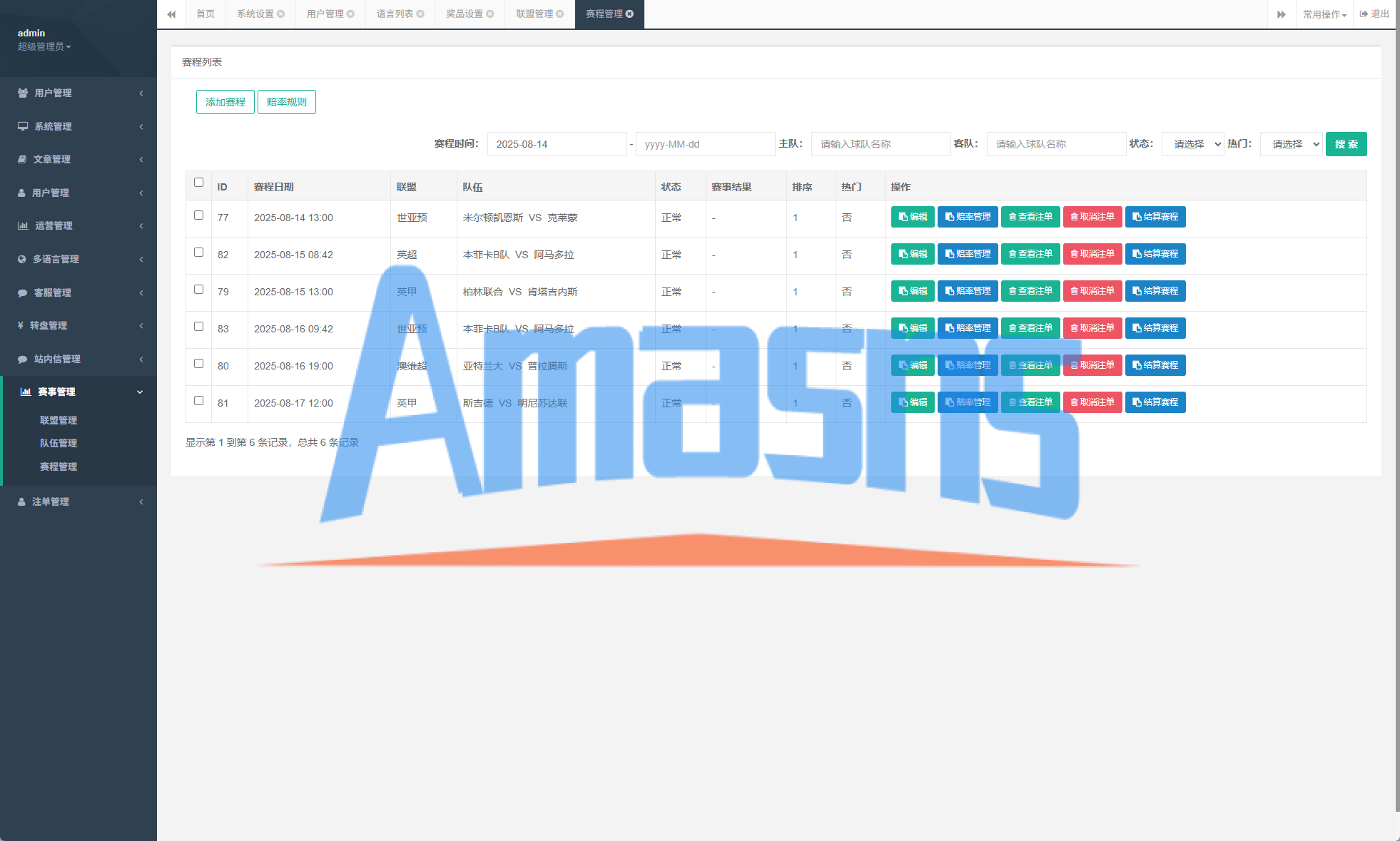This screenshot has width=1400, height=841.
Task: Tick the checkbox for match ID 77
Action: (x=199, y=215)
